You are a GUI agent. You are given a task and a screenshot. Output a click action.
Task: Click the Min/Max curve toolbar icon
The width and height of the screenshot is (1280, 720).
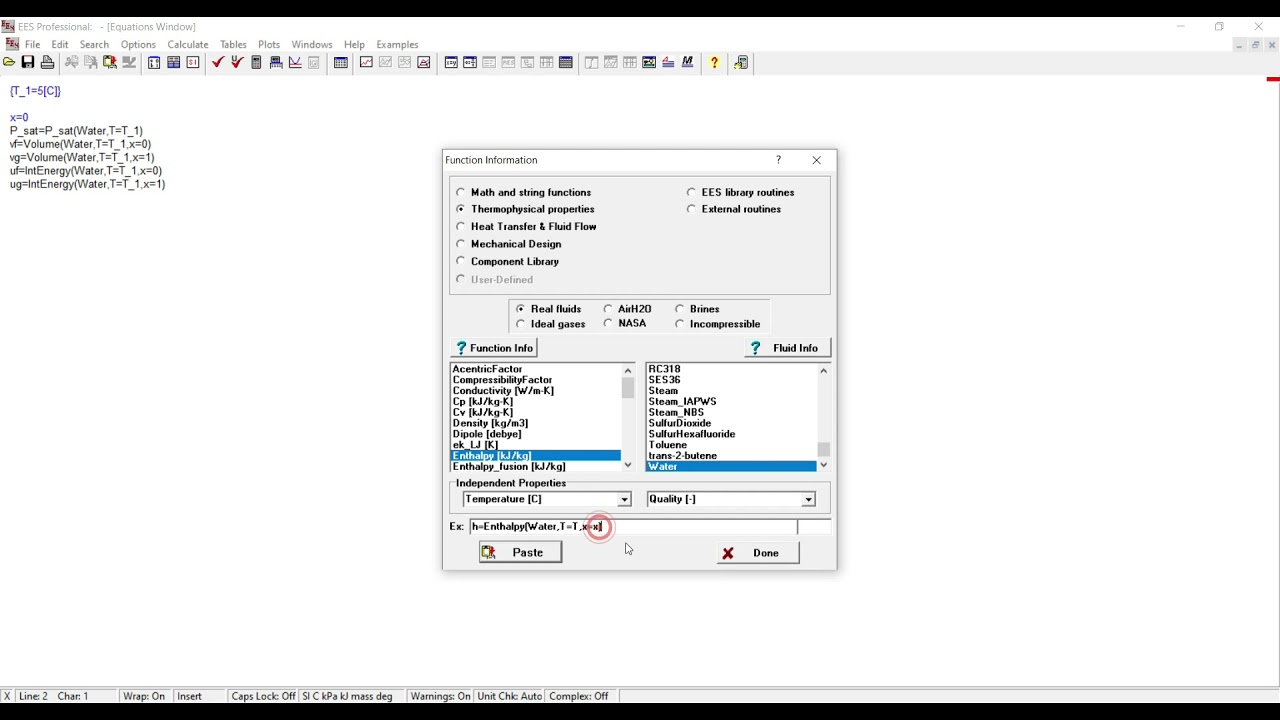click(x=295, y=62)
